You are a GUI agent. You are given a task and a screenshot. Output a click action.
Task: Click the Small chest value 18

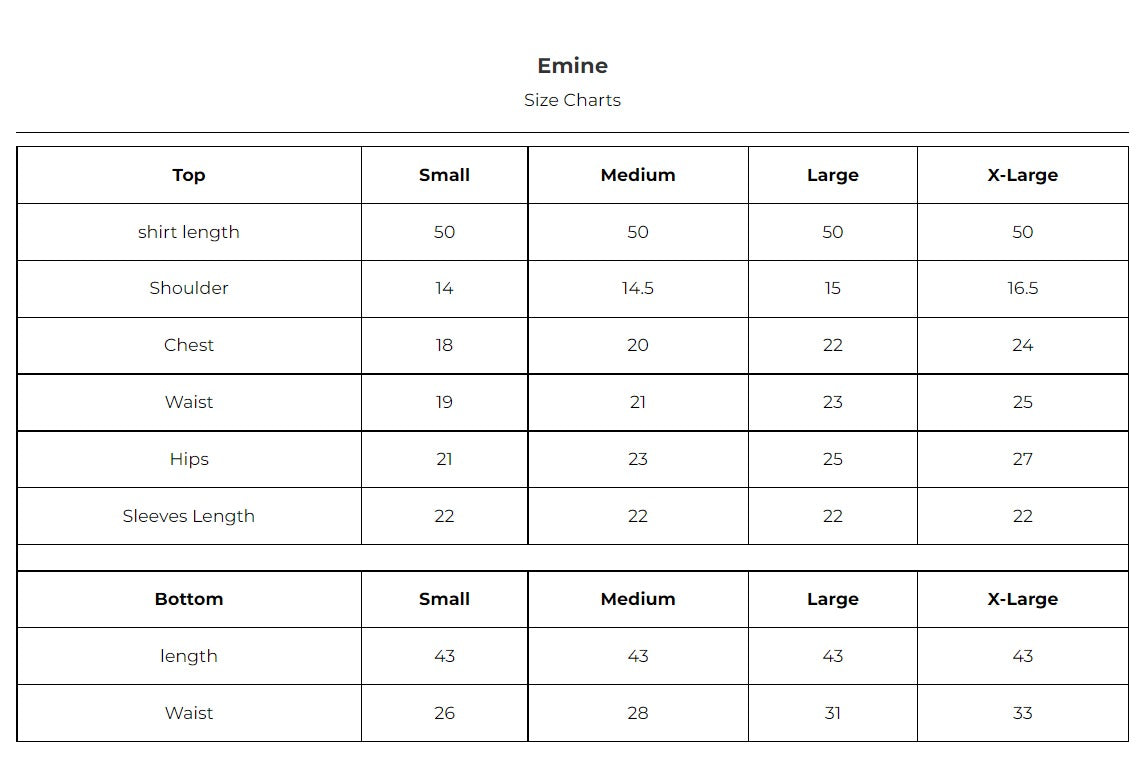[444, 345]
